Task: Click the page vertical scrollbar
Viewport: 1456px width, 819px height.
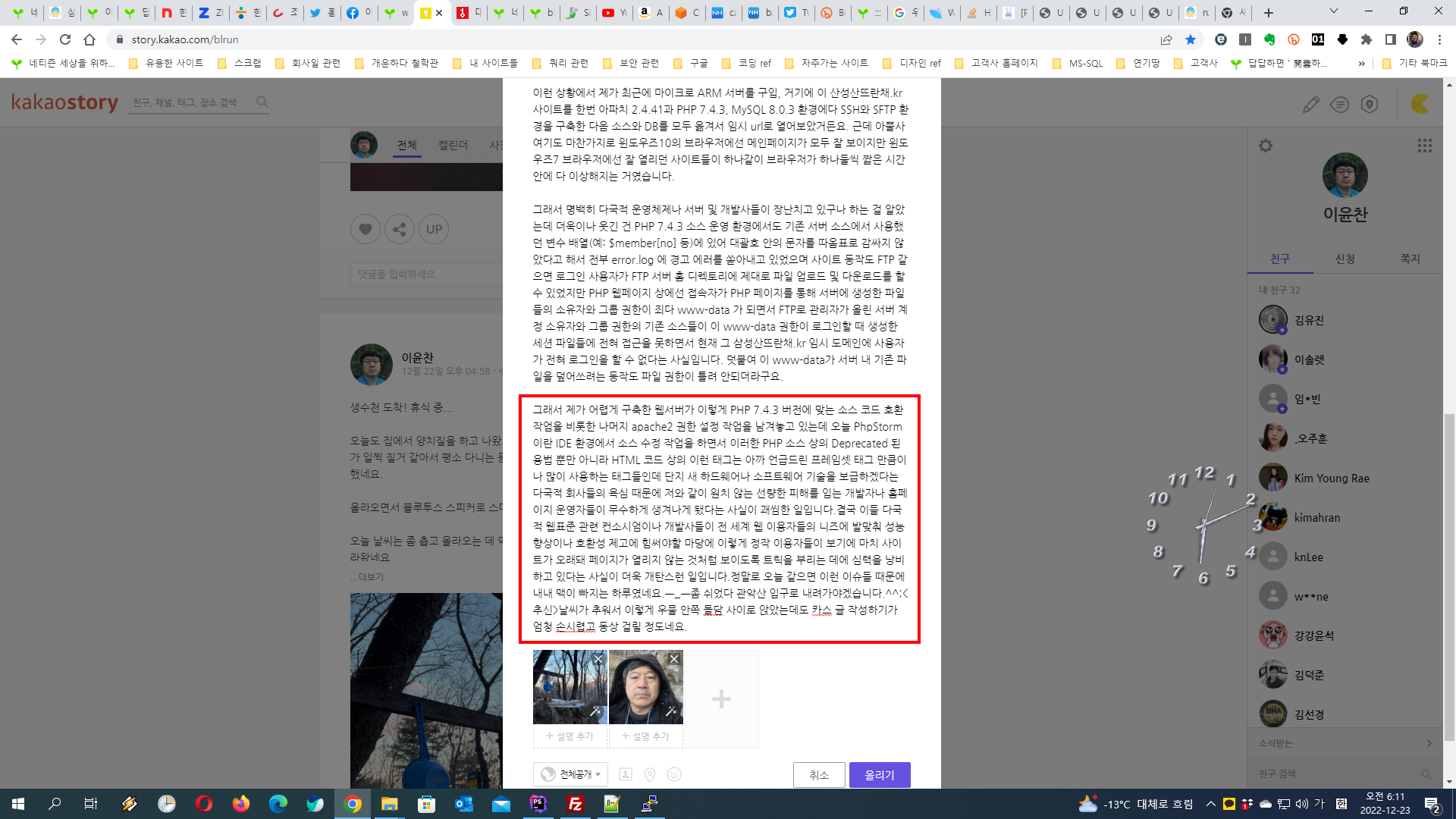Action: click(1449, 576)
